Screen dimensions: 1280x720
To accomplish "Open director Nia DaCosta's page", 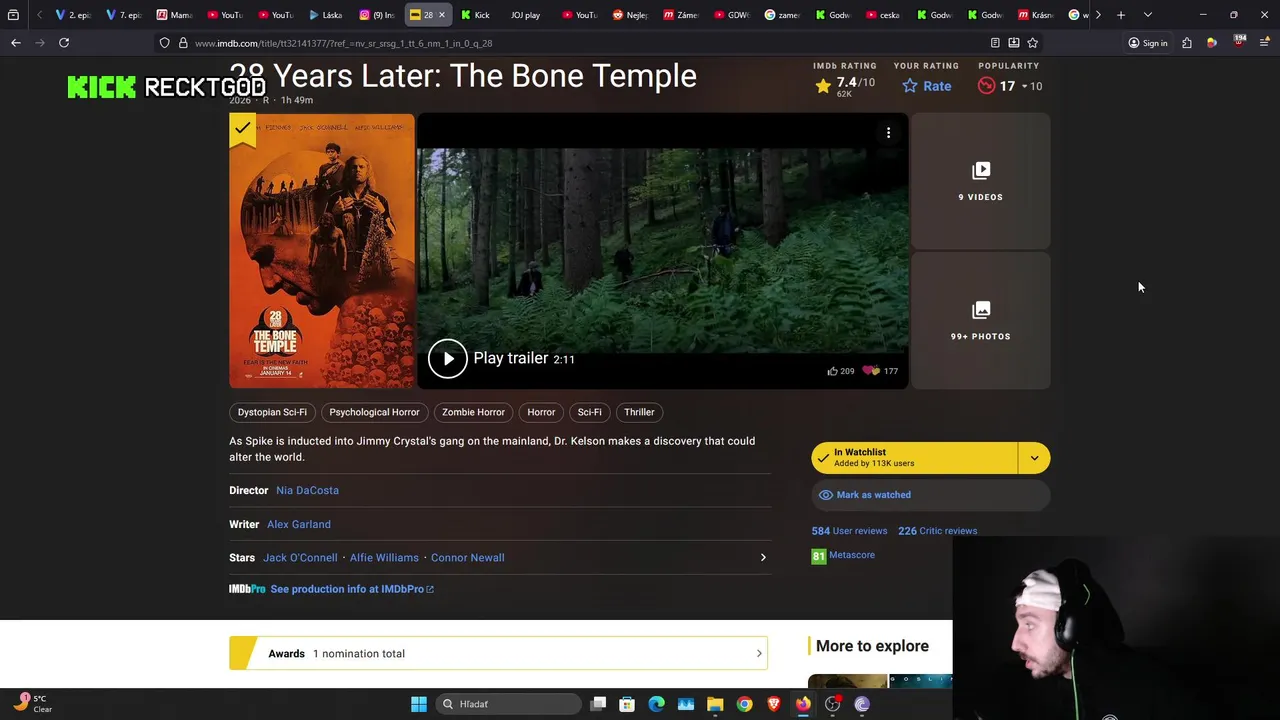I will 307,491.
